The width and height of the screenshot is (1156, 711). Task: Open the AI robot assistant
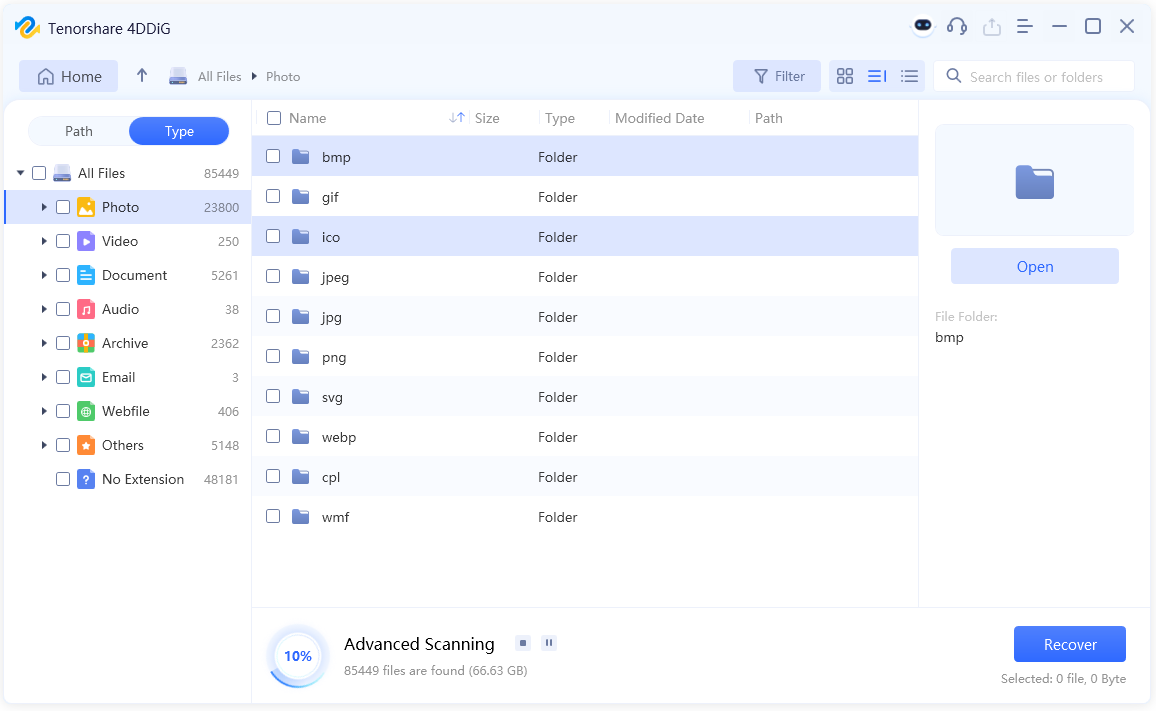click(x=922, y=26)
